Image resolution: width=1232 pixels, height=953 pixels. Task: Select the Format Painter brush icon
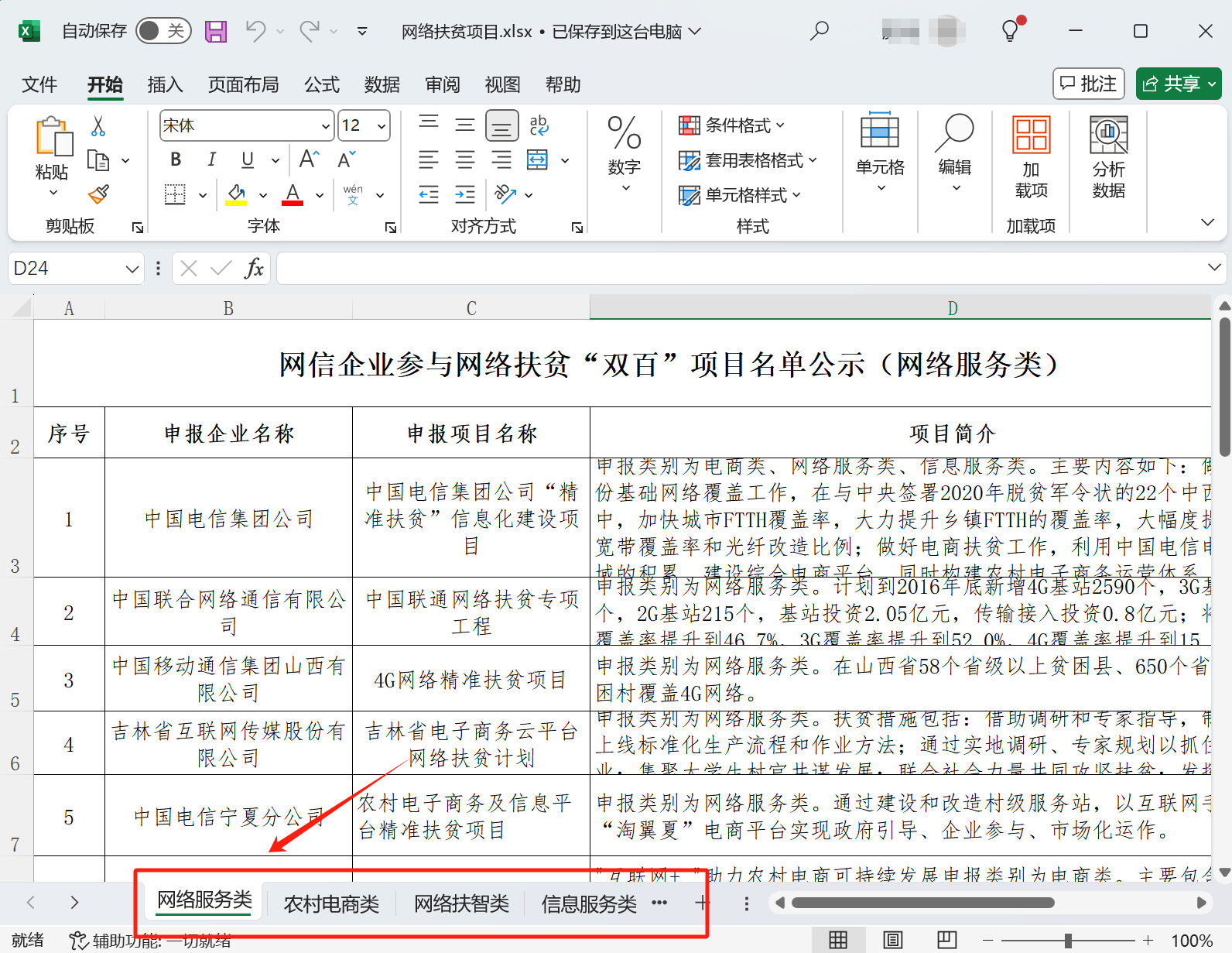click(x=98, y=194)
